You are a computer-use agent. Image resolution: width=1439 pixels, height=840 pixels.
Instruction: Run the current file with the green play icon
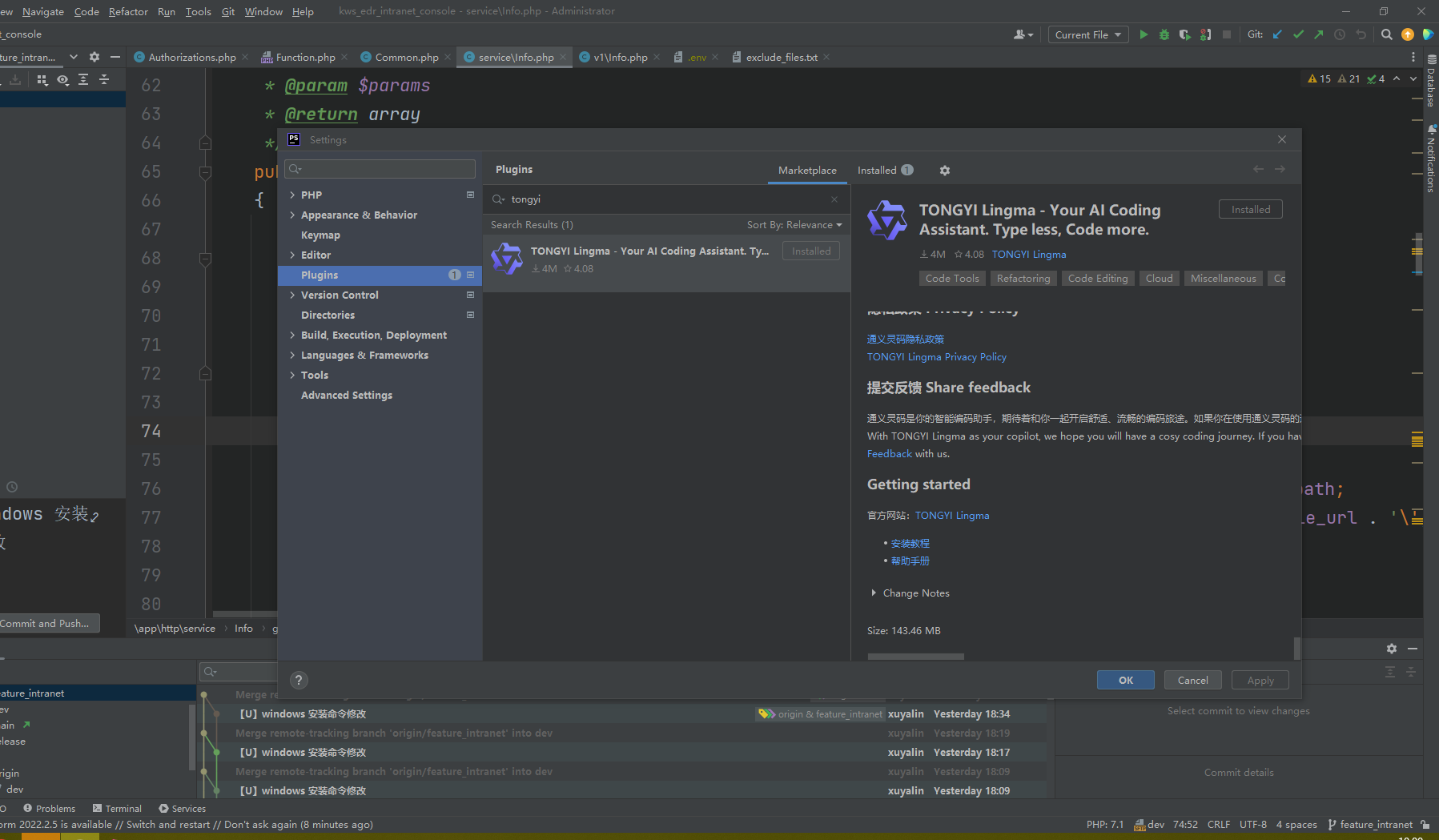[1144, 34]
